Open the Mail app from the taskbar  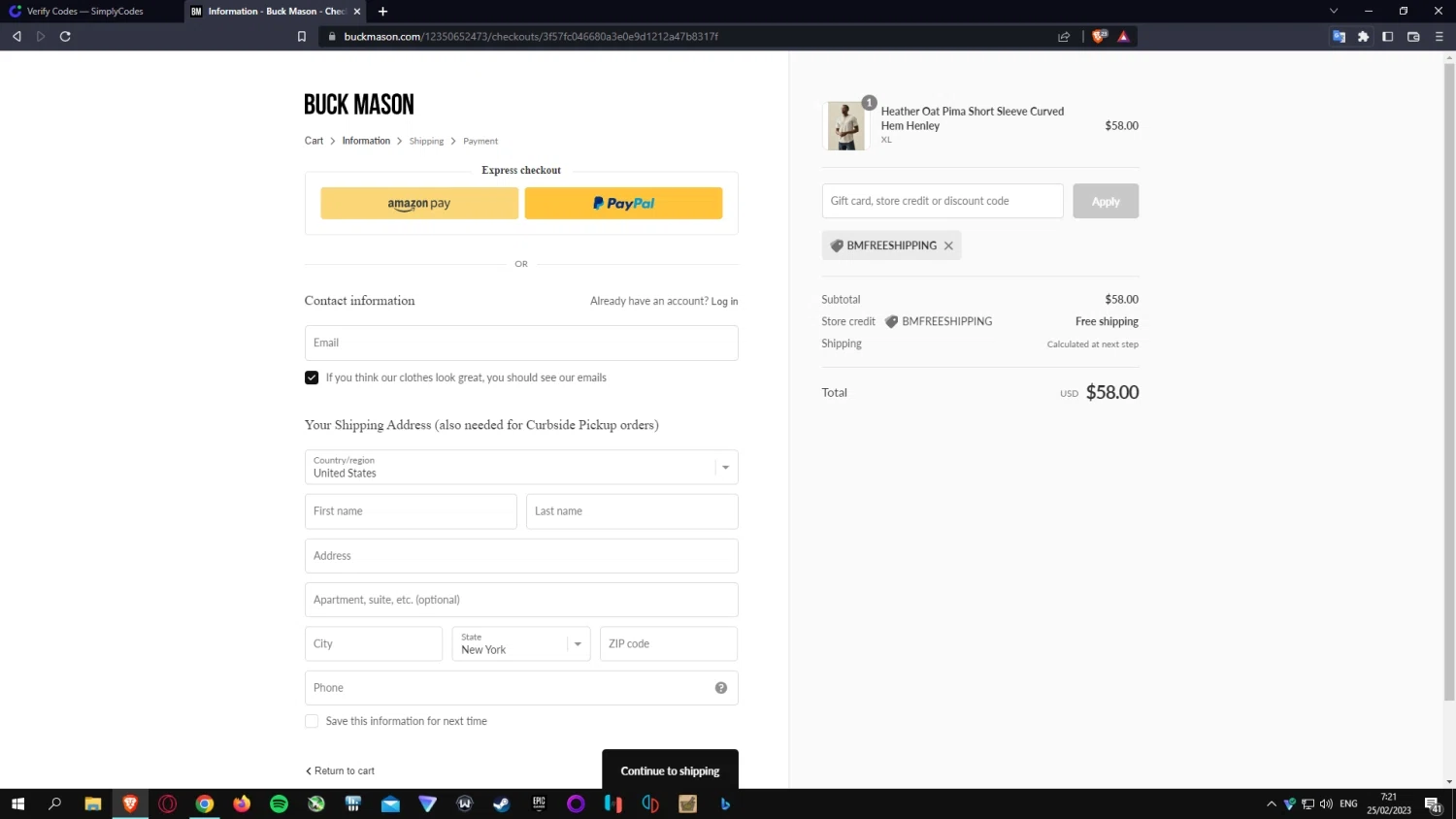(390, 803)
